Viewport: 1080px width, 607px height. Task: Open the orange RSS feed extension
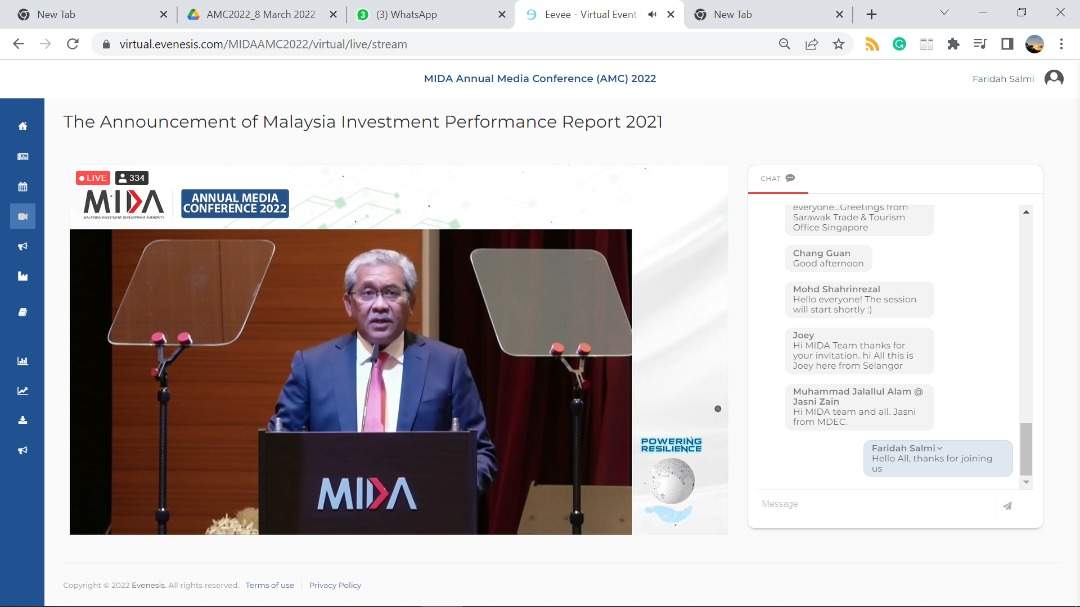pyautogui.click(x=872, y=44)
